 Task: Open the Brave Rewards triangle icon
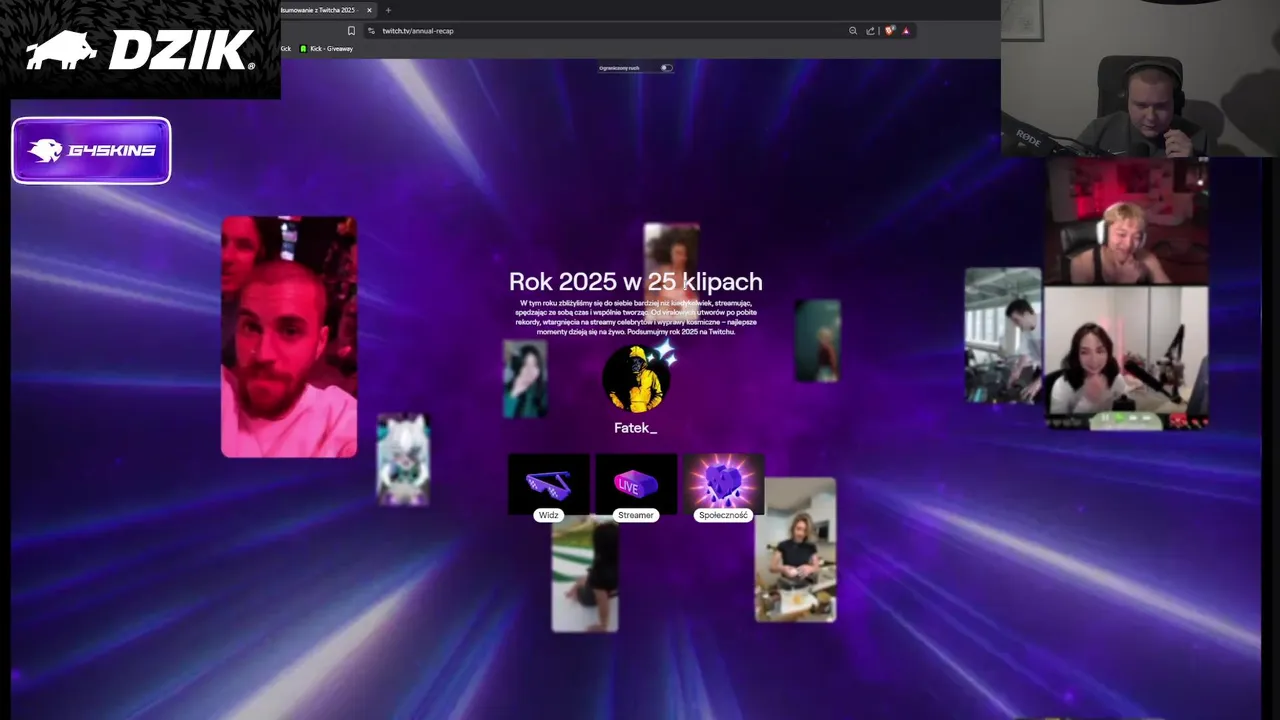(906, 31)
